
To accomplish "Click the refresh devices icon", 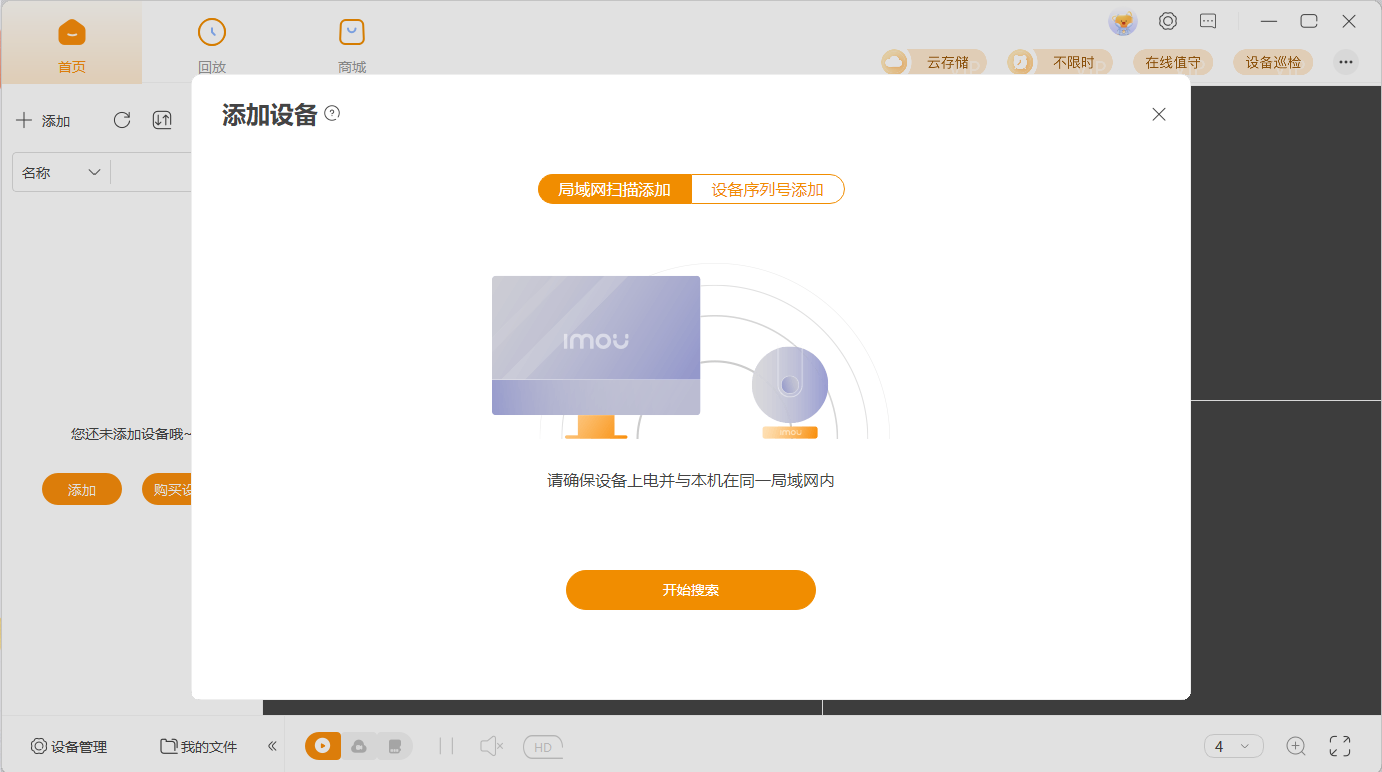I will pos(122,120).
